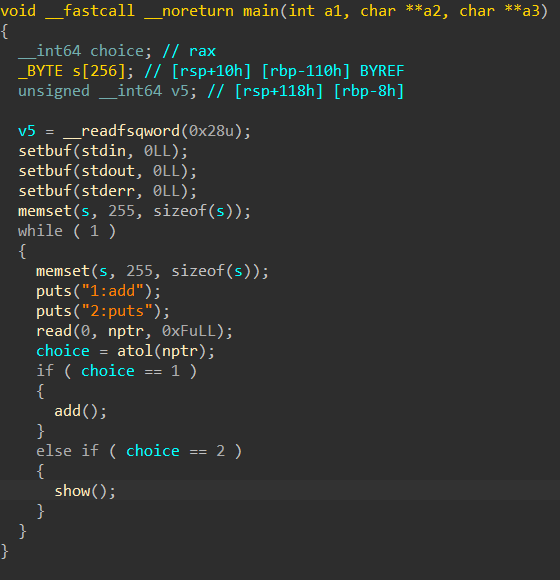Screen dimensions: 560x580
Task: Click the while keyword
Action: (40, 231)
